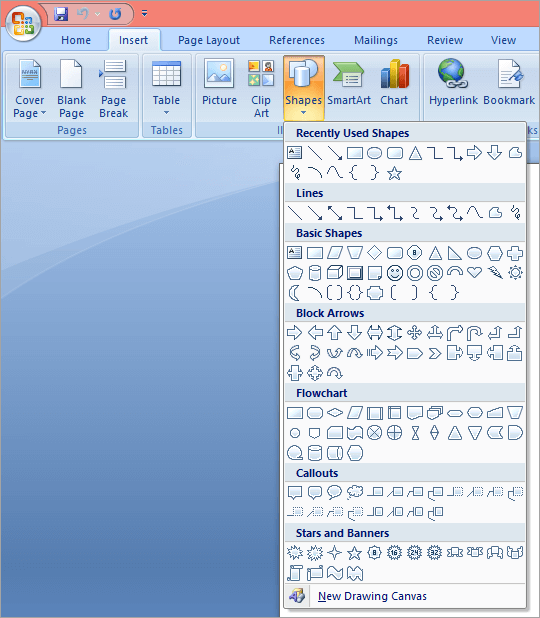This screenshot has width=540, height=618.
Task: Select the quad arrow in Block Arrows
Action: tap(415, 333)
